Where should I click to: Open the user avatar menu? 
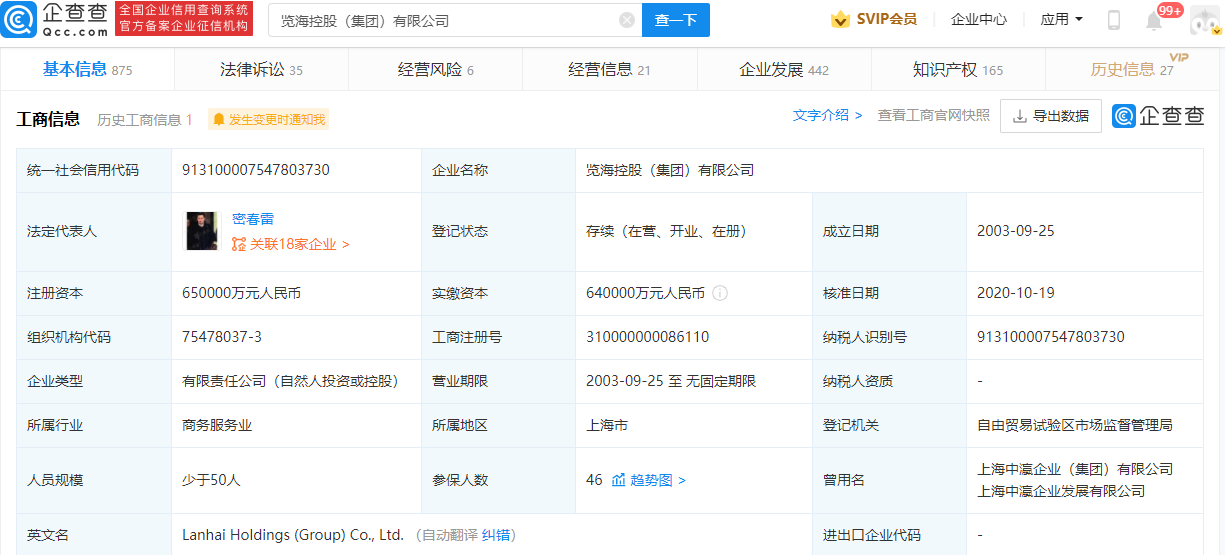1207,20
